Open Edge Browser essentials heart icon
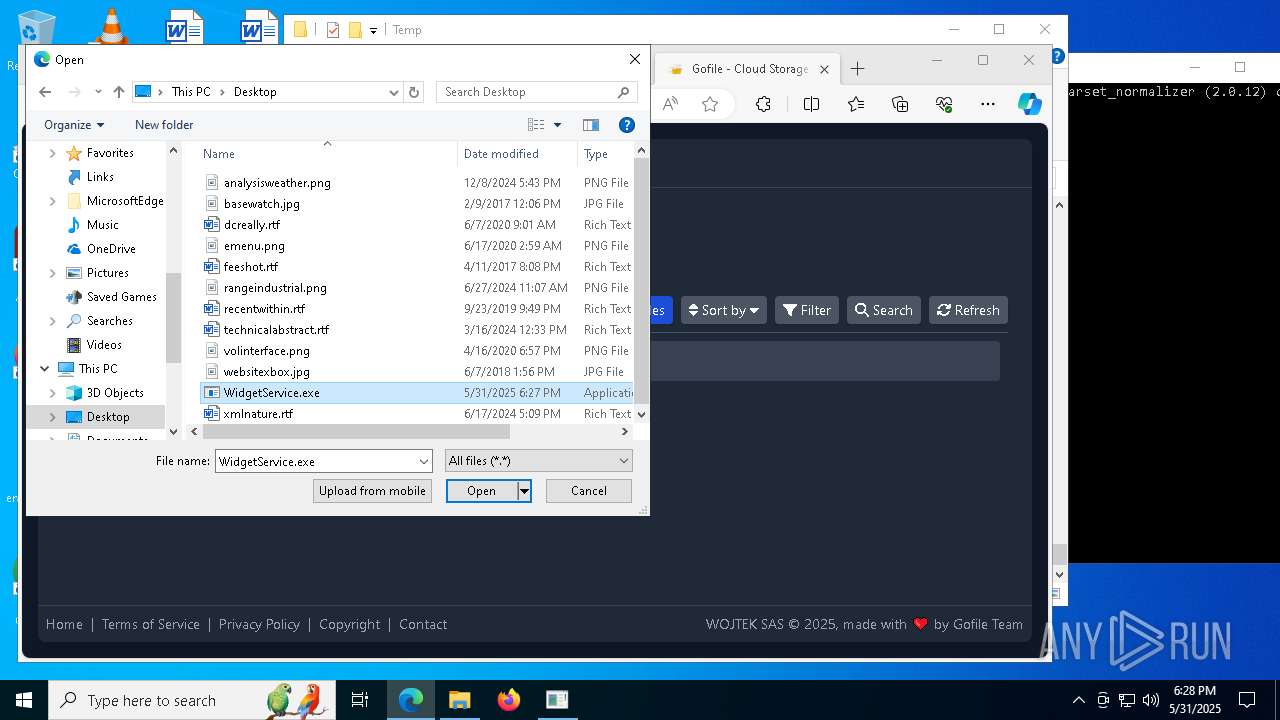Screen dimensions: 1280x720 [x=944, y=104]
